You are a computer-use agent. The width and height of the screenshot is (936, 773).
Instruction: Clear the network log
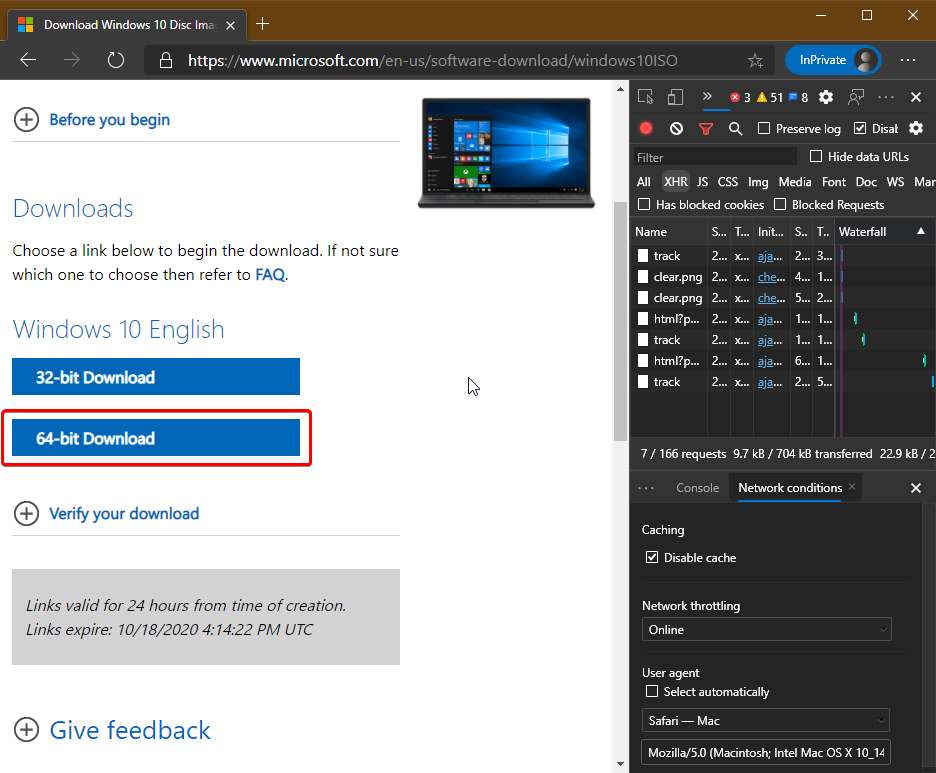pyautogui.click(x=676, y=128)
